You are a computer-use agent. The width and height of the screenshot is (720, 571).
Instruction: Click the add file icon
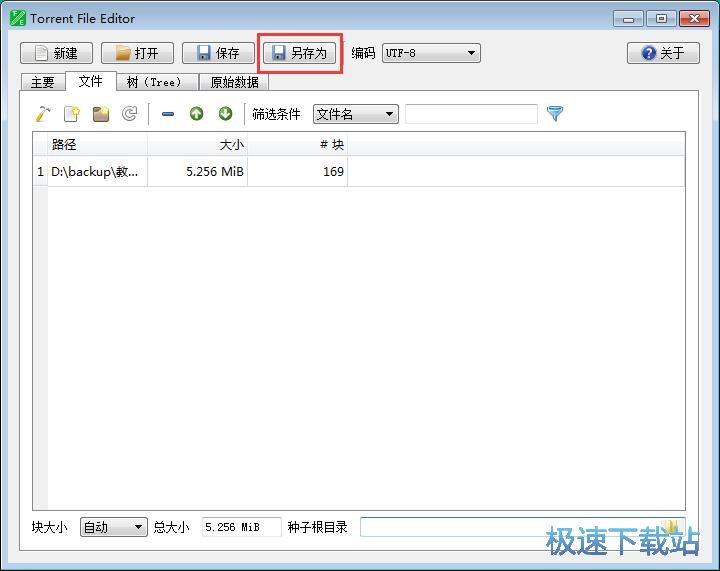(x=72, y=114)
